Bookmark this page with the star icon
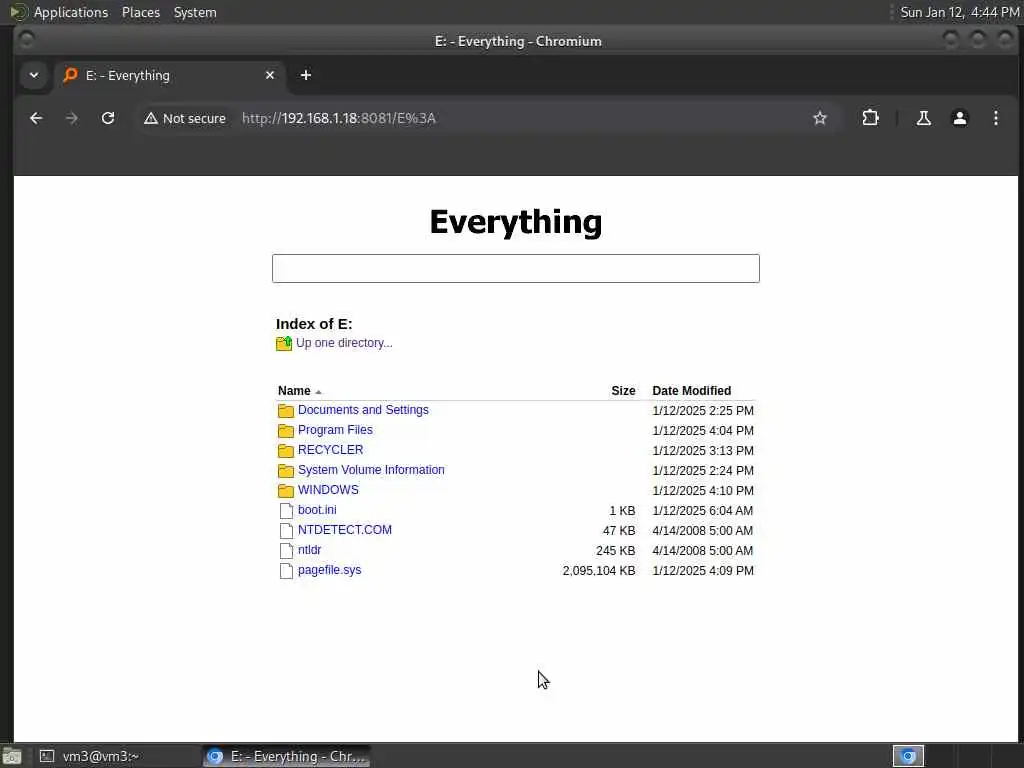1024x768 pixels. point(820,118)
